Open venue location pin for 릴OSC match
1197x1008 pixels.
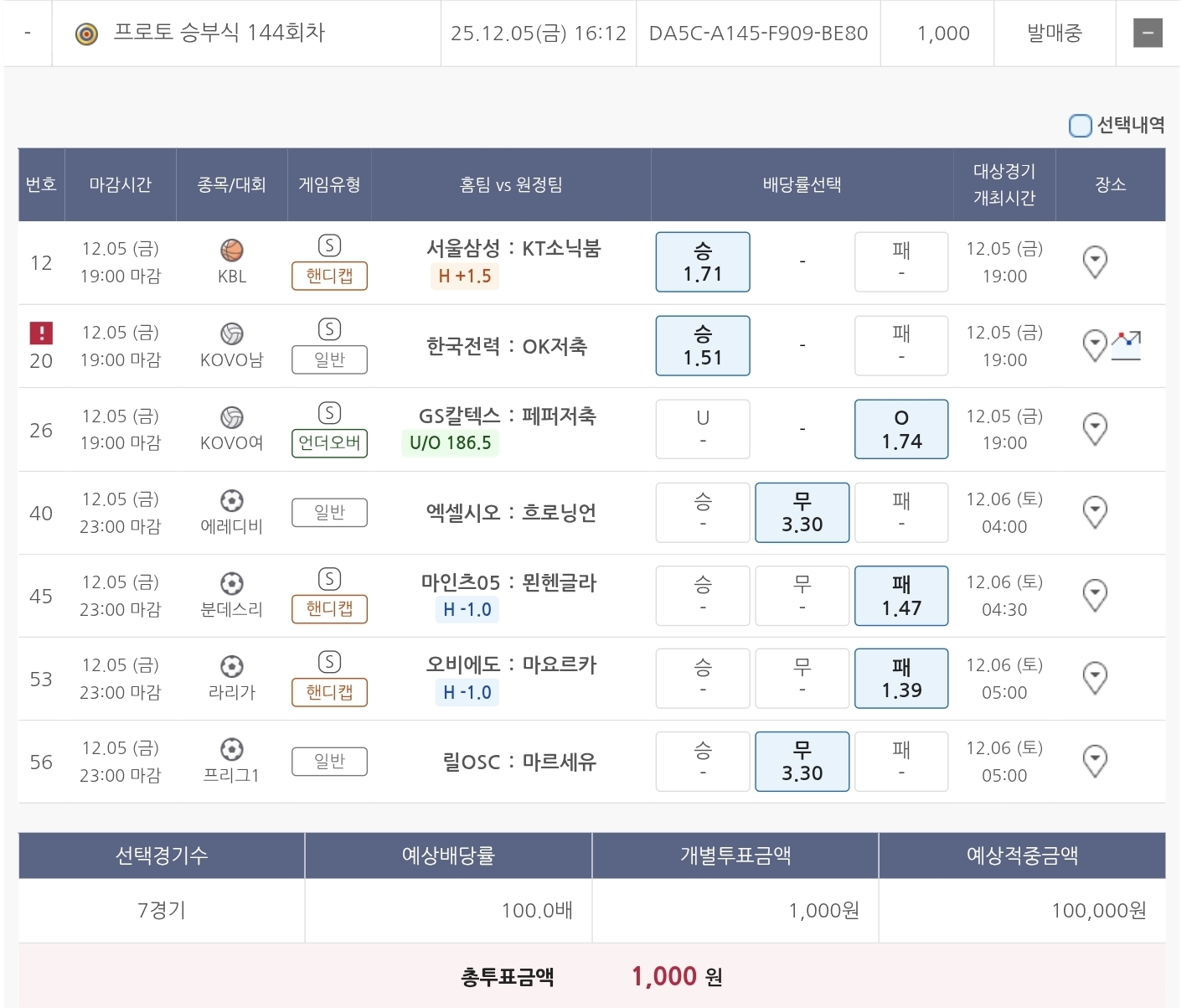click(1095, 761)
